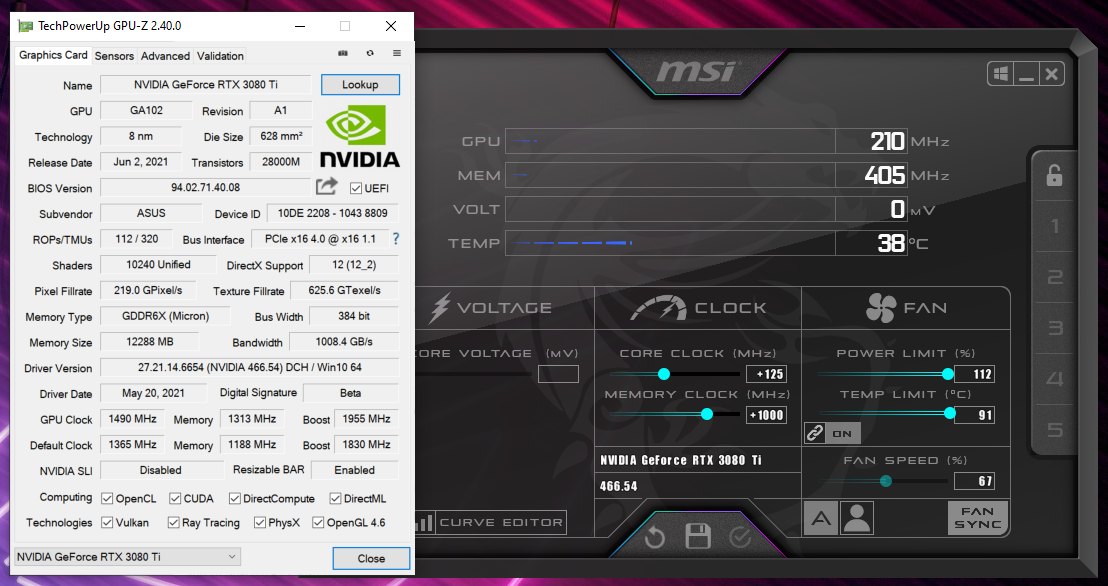This screenshot has height=586, width=1108.
Task: Open the GPU-Z hamburger menu
Action: click(396, 54)
